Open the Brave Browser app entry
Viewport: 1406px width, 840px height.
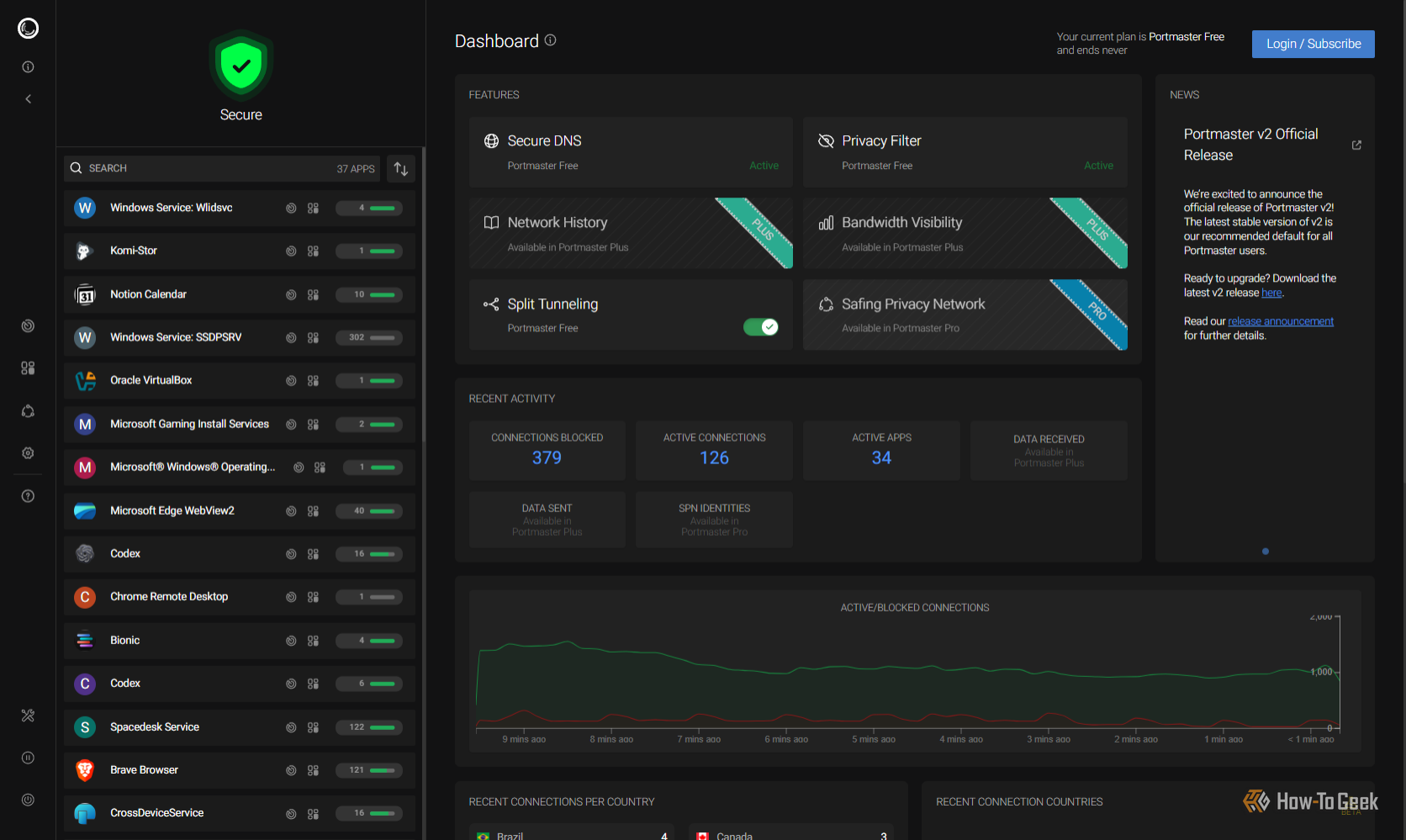(240, 770)
